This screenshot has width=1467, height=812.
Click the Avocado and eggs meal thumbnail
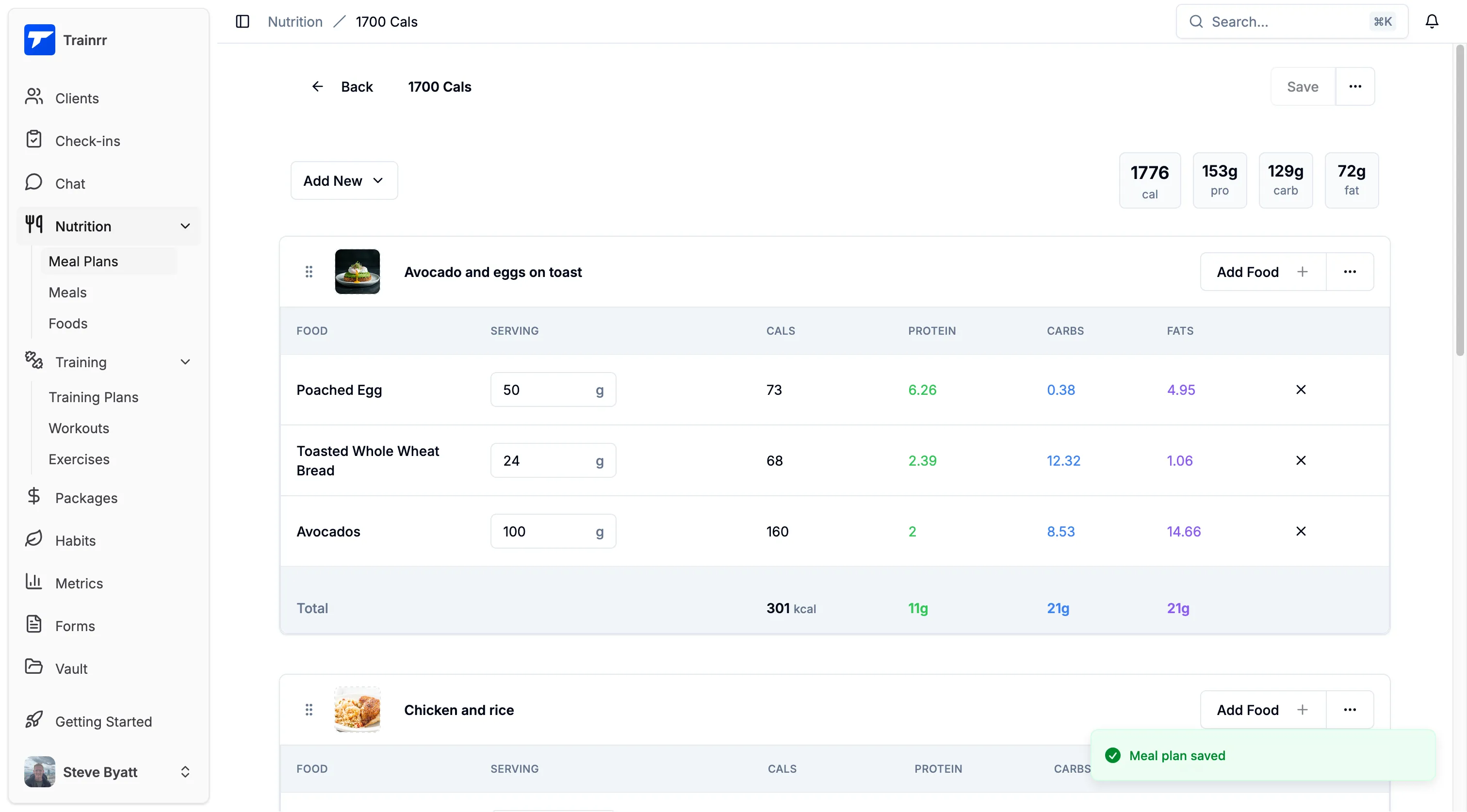pyautogui.click(x=357, y=272)
